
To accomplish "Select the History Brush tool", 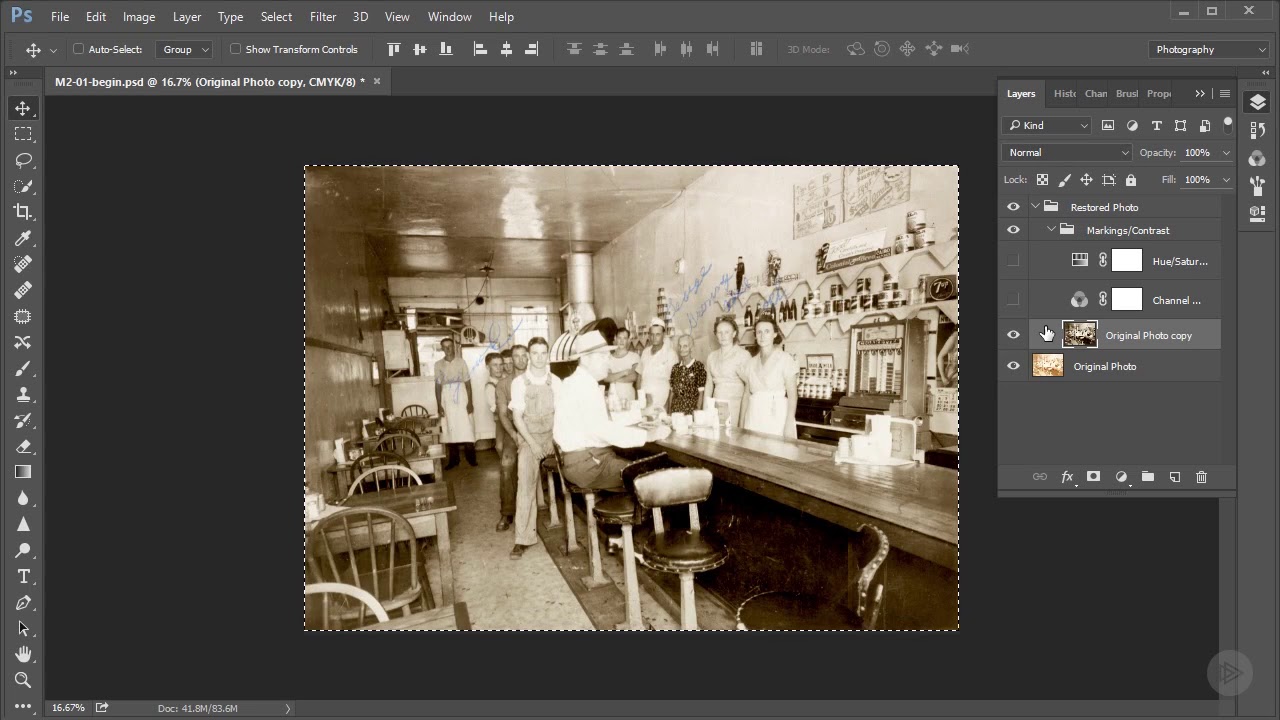I will (23, 420).
